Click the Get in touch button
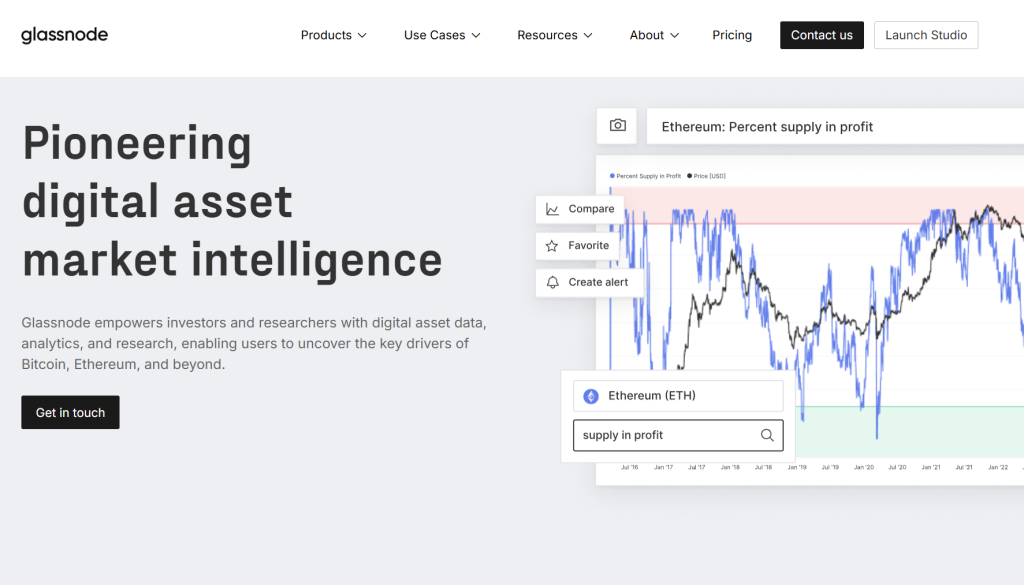This screenshot has height=585, width=1024. coord(70,412)
